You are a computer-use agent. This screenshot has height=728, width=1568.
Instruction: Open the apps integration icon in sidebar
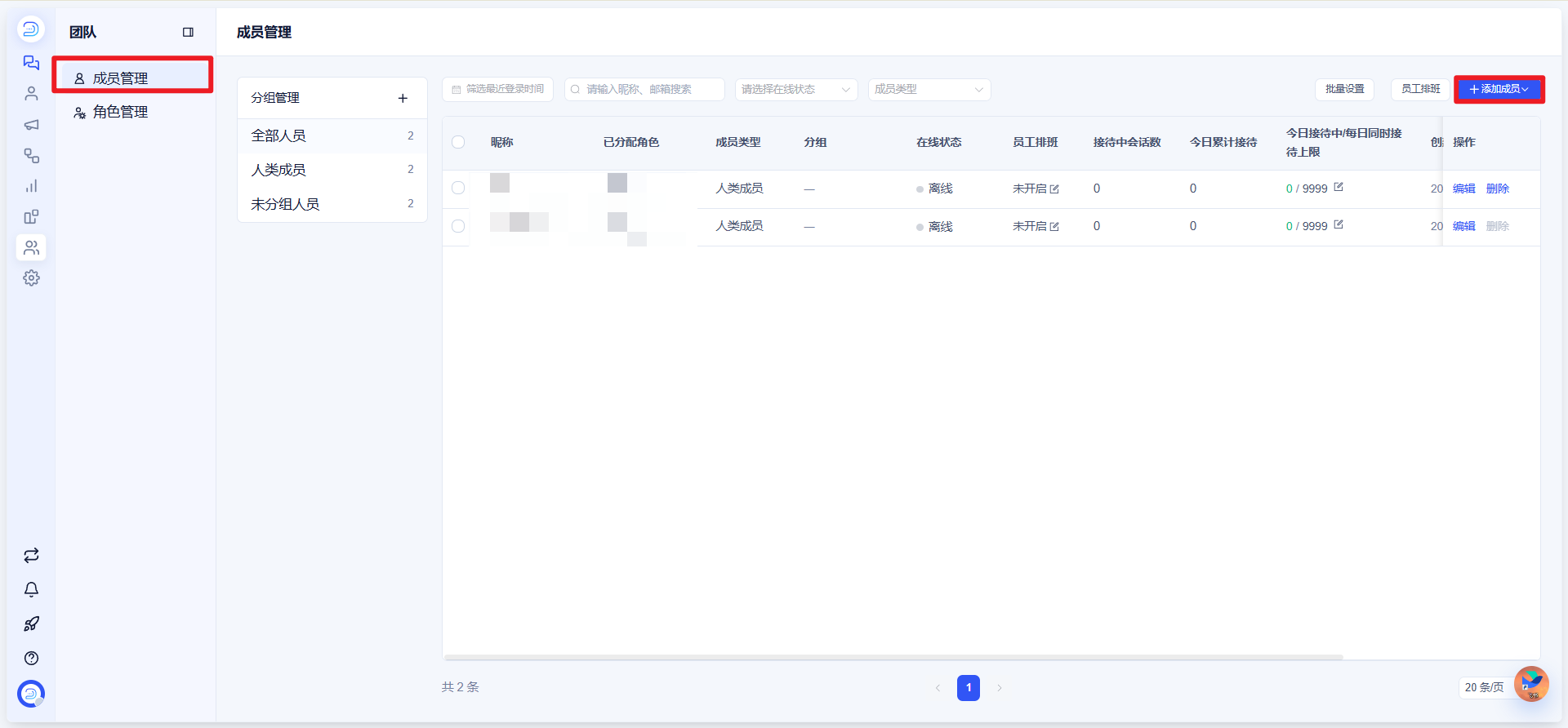[x=31, y=217]
